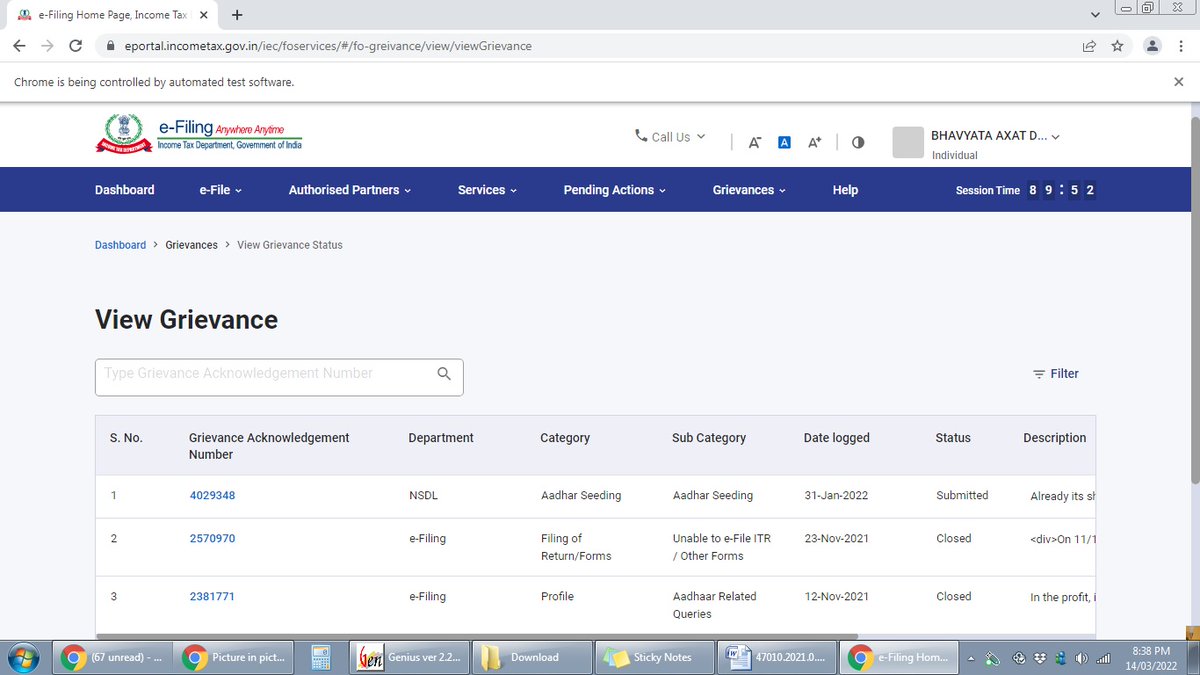Click the NSDL department cell
Image resolution: width=1200 pixels, height=675 pixels.
(x=423, y=496)
